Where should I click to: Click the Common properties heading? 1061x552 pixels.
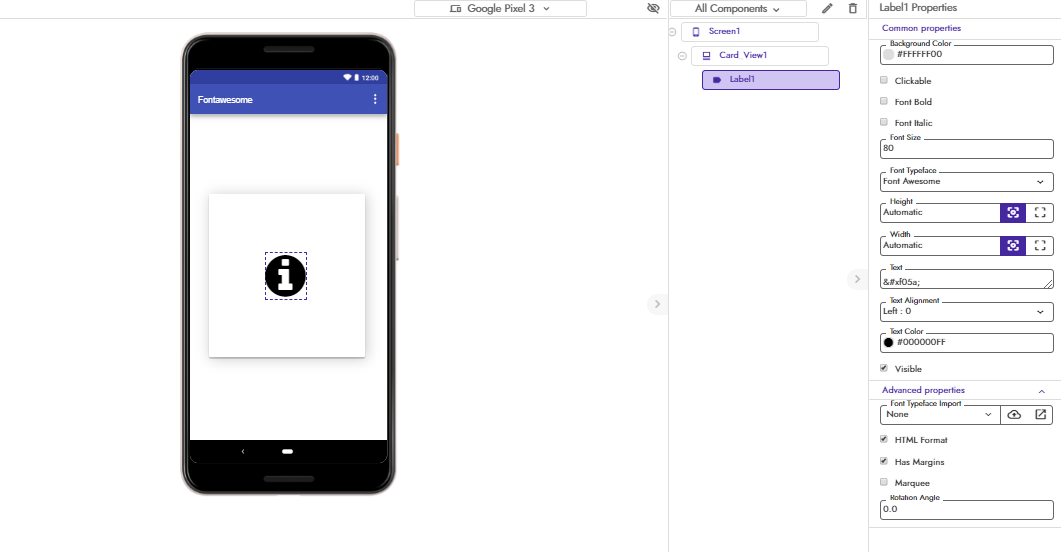point(921,28)
